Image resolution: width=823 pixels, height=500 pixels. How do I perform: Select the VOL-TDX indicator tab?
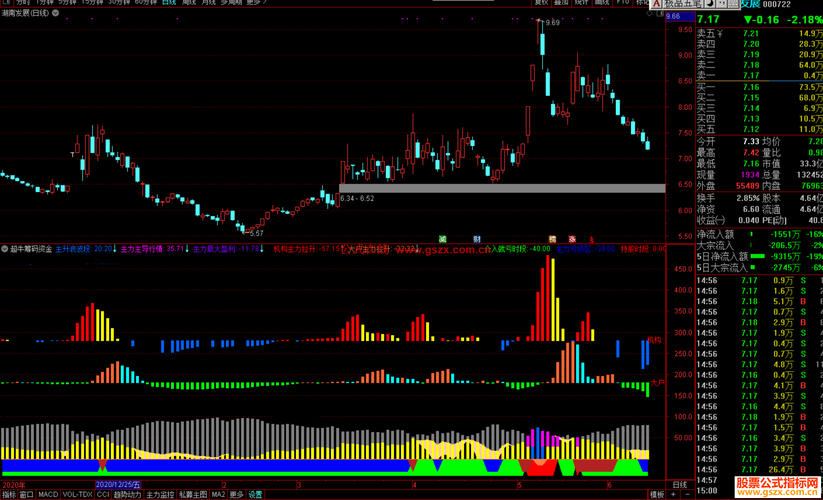[x=77, y=495]
